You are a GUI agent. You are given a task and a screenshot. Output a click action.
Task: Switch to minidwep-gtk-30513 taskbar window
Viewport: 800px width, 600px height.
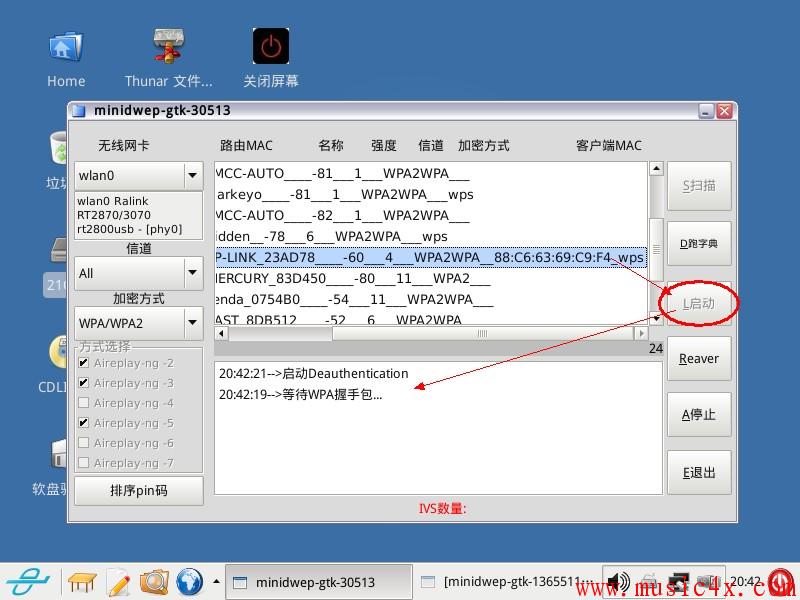pos(318,582)
